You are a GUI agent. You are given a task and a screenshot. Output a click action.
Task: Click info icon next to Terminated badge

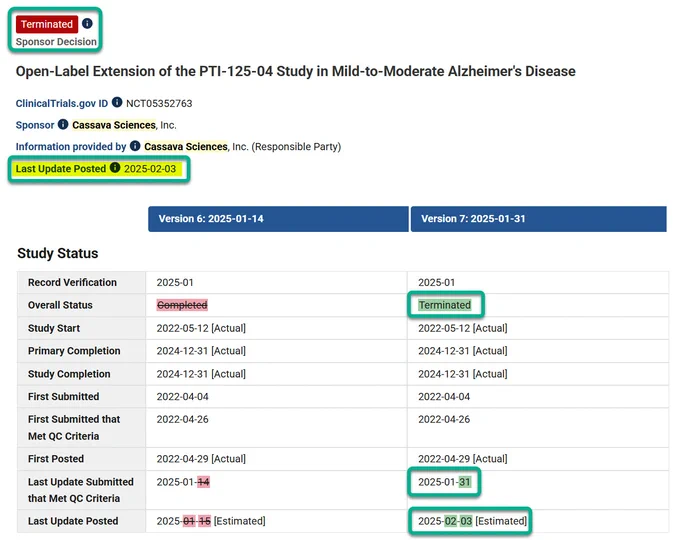pyautogui.click(x=87, y=23)
